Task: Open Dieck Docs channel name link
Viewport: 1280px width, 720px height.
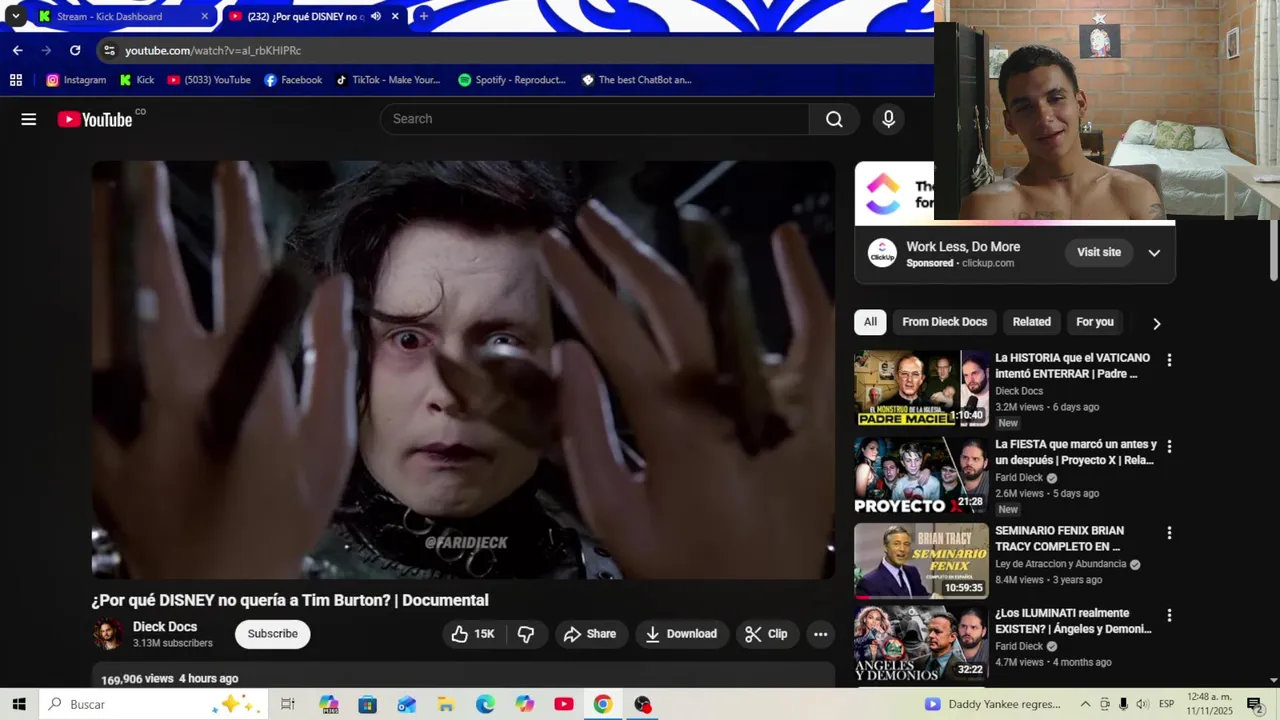Action: [x=165, y=627]
